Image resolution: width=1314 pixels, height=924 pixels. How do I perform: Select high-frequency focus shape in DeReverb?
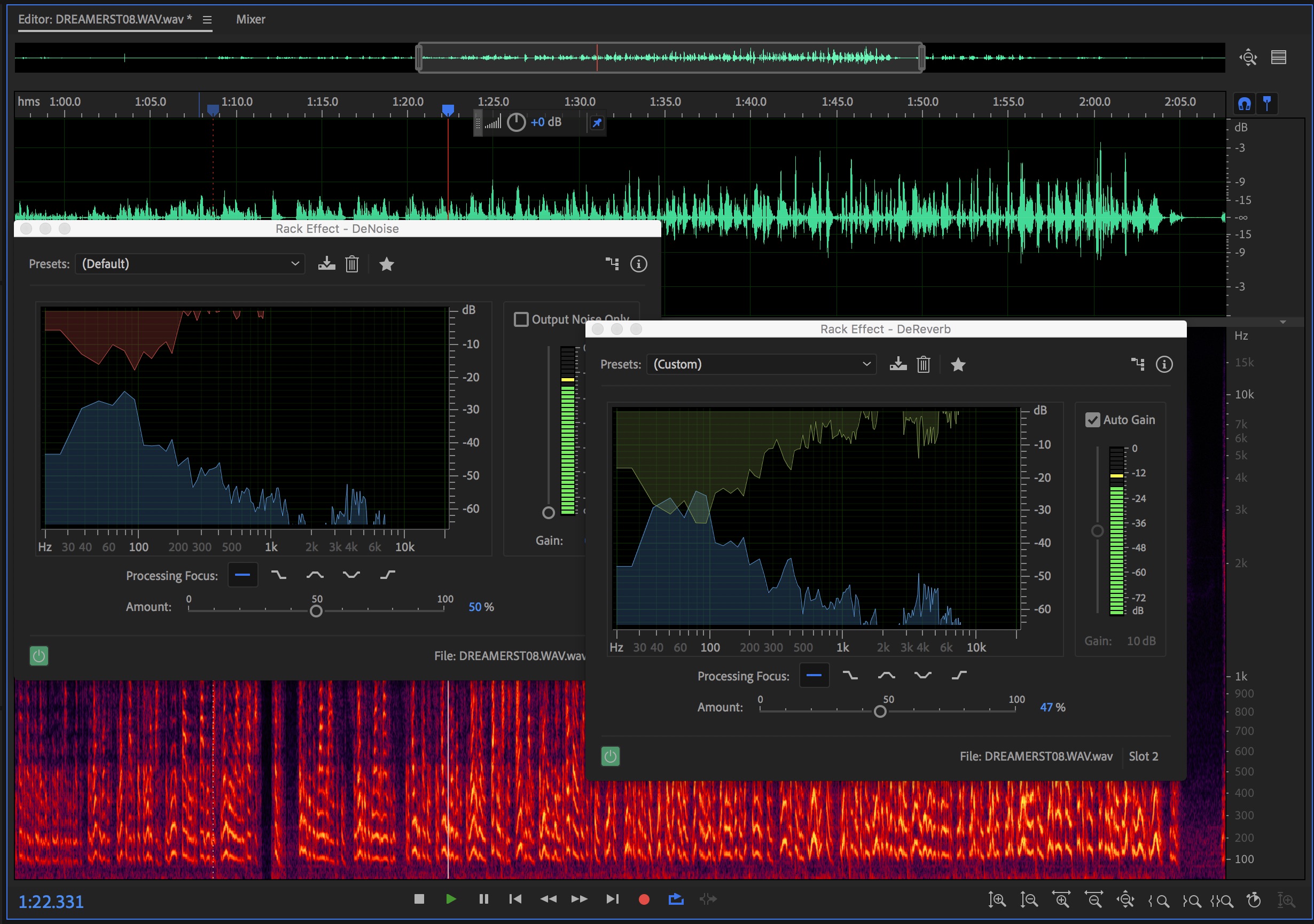coord(959,676)
